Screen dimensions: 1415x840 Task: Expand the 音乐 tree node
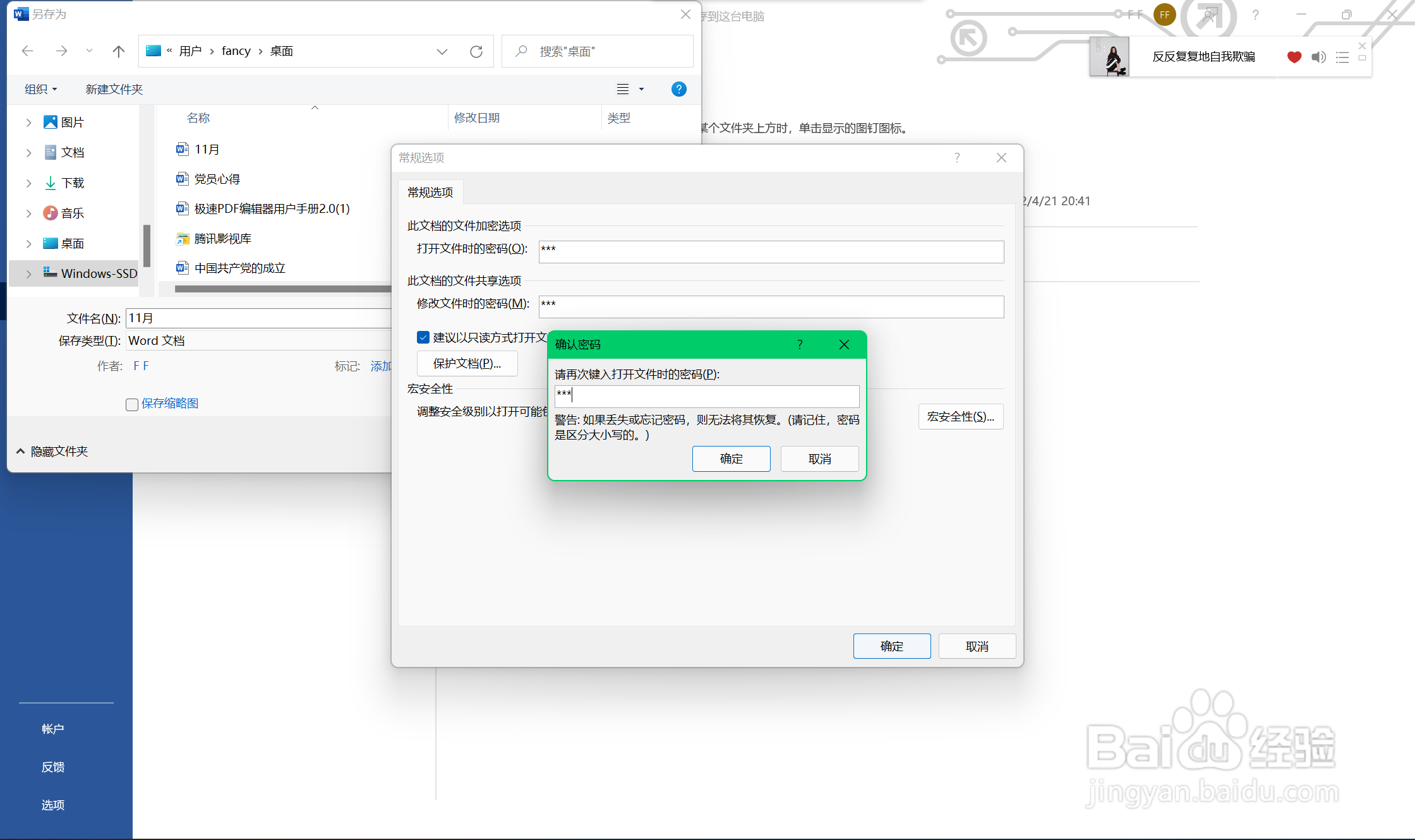[28, 213]
